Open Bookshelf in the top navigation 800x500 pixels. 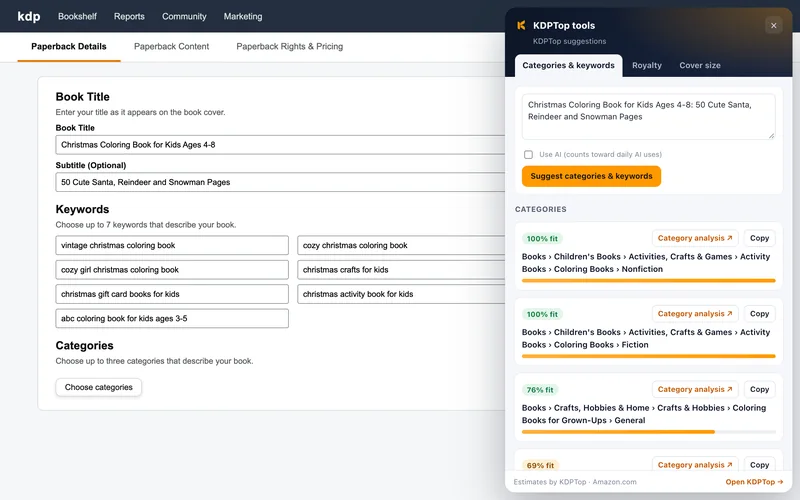[x=77, y=16]
